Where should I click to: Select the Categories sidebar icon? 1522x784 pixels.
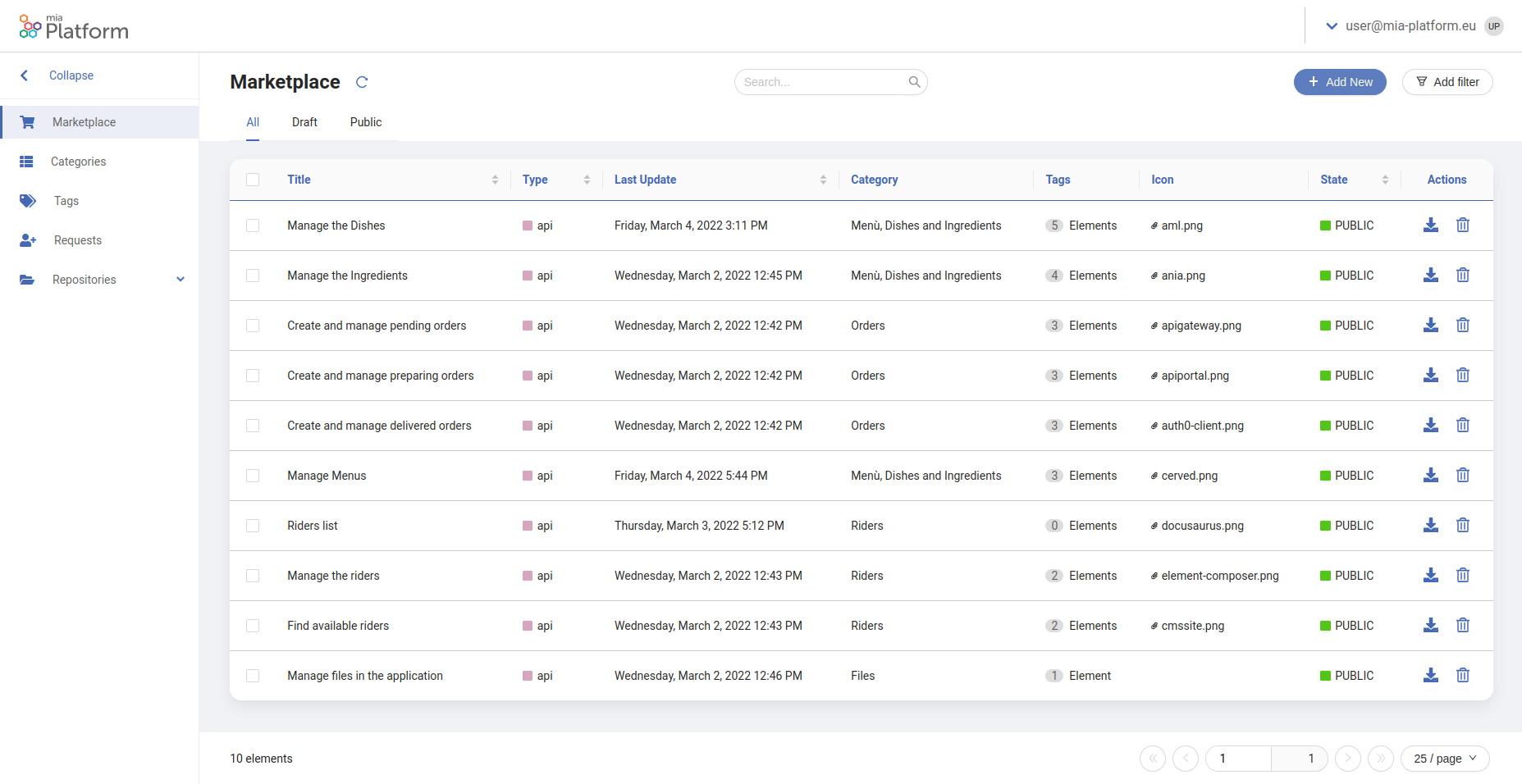point(27,161)
